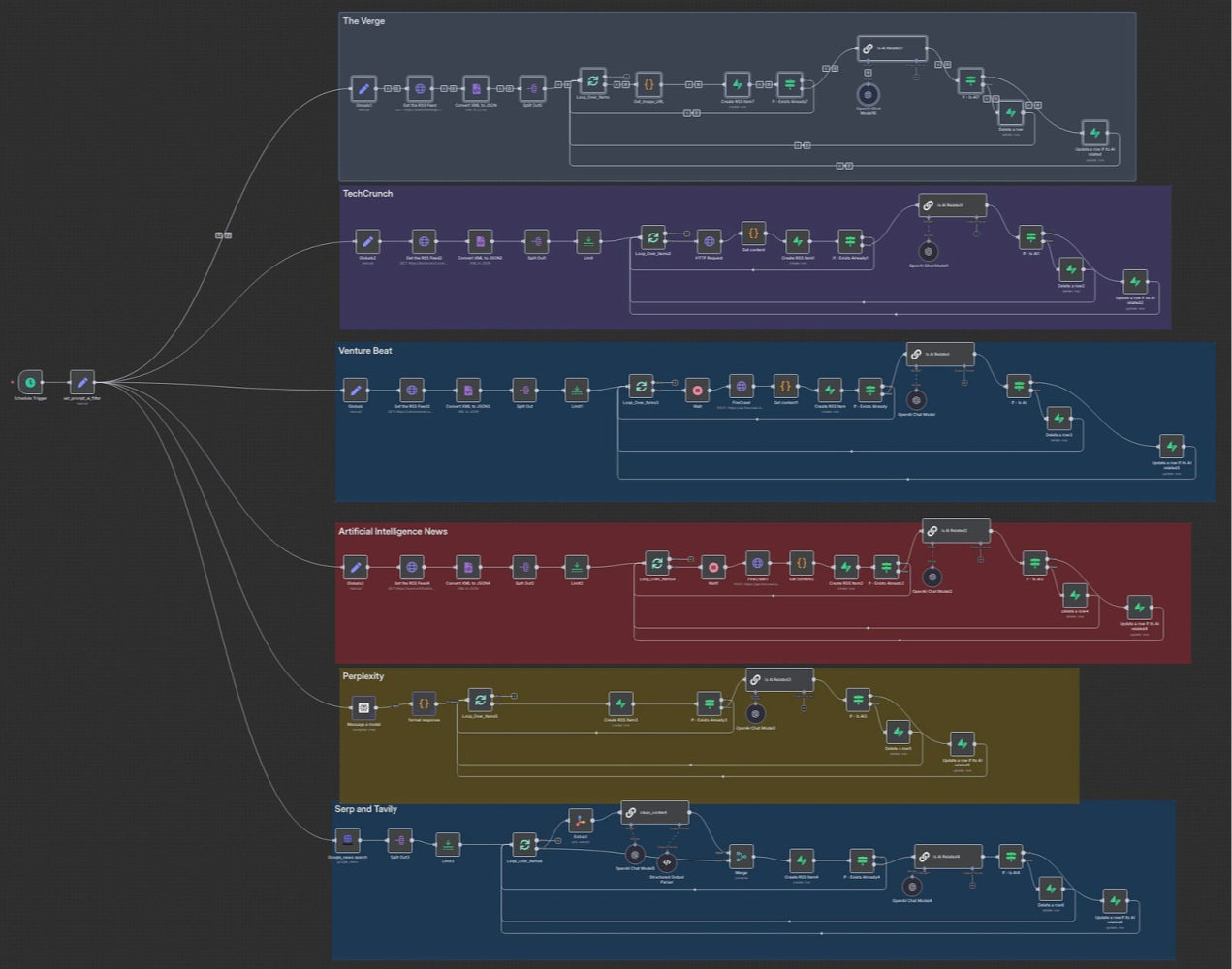Click OpenAI Chat Model2 node
Viewport: 1232px width, 969px height.
click(932, 577)
